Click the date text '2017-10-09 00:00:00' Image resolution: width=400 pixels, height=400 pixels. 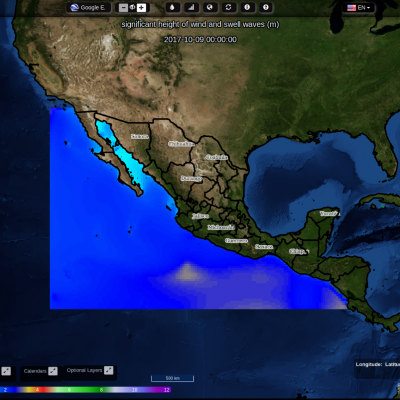pos(200,40)
